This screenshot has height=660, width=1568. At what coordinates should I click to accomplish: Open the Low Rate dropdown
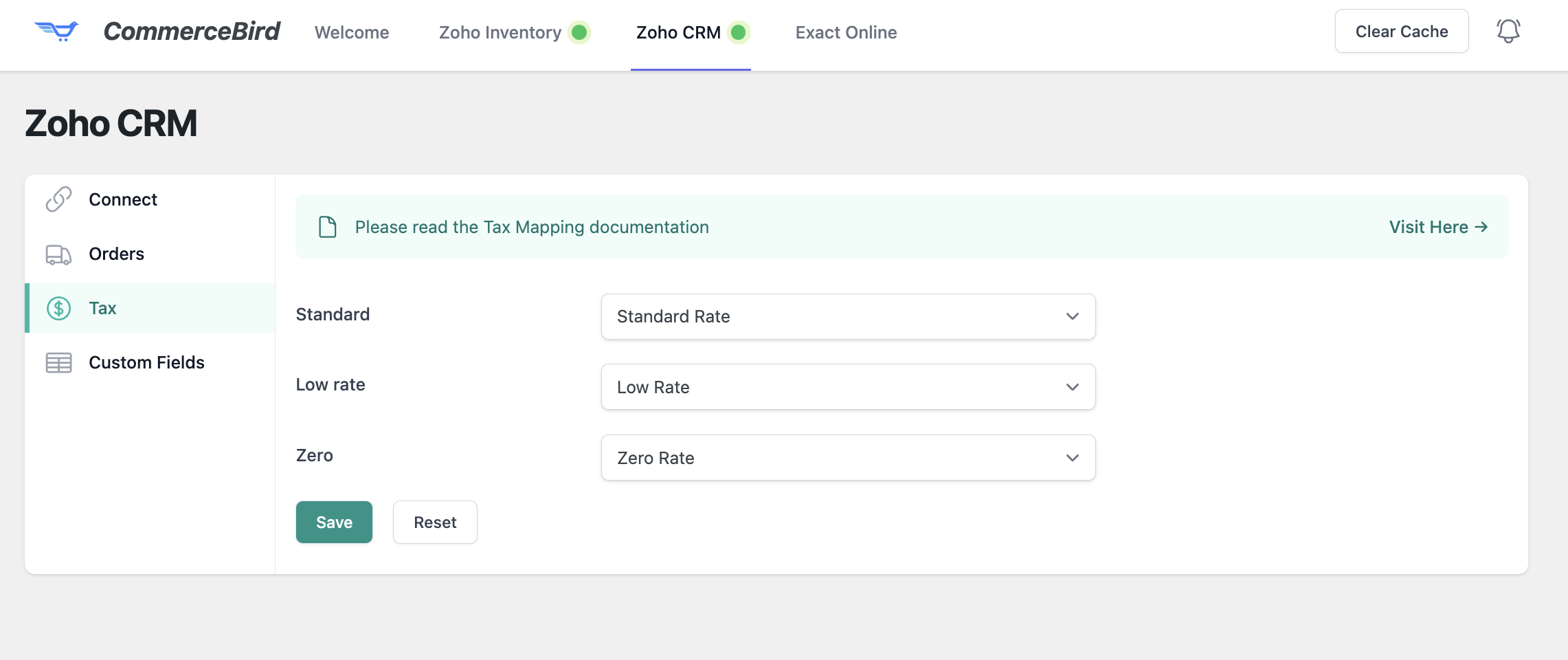click(x=848, y=387)
